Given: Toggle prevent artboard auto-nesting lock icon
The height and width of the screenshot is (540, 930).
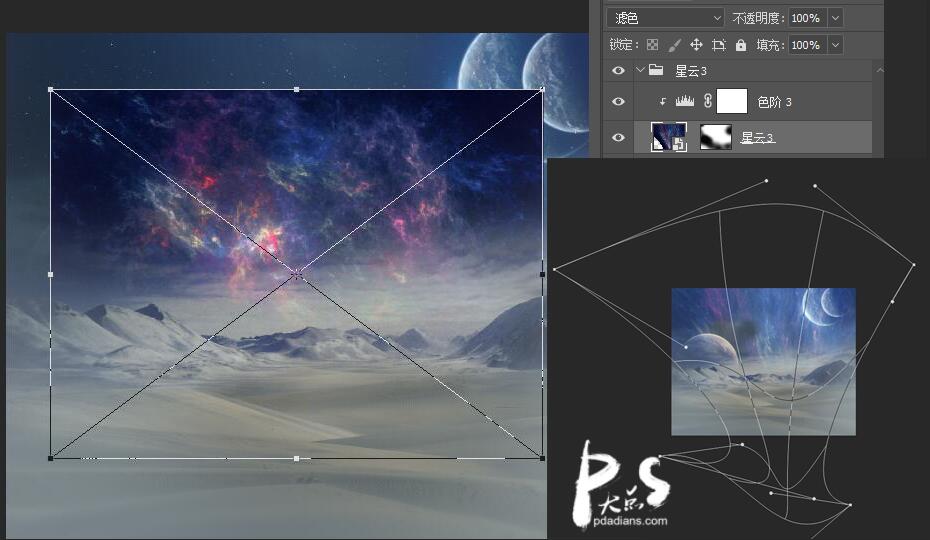Looking at the screenshot, I should [718, 45].
